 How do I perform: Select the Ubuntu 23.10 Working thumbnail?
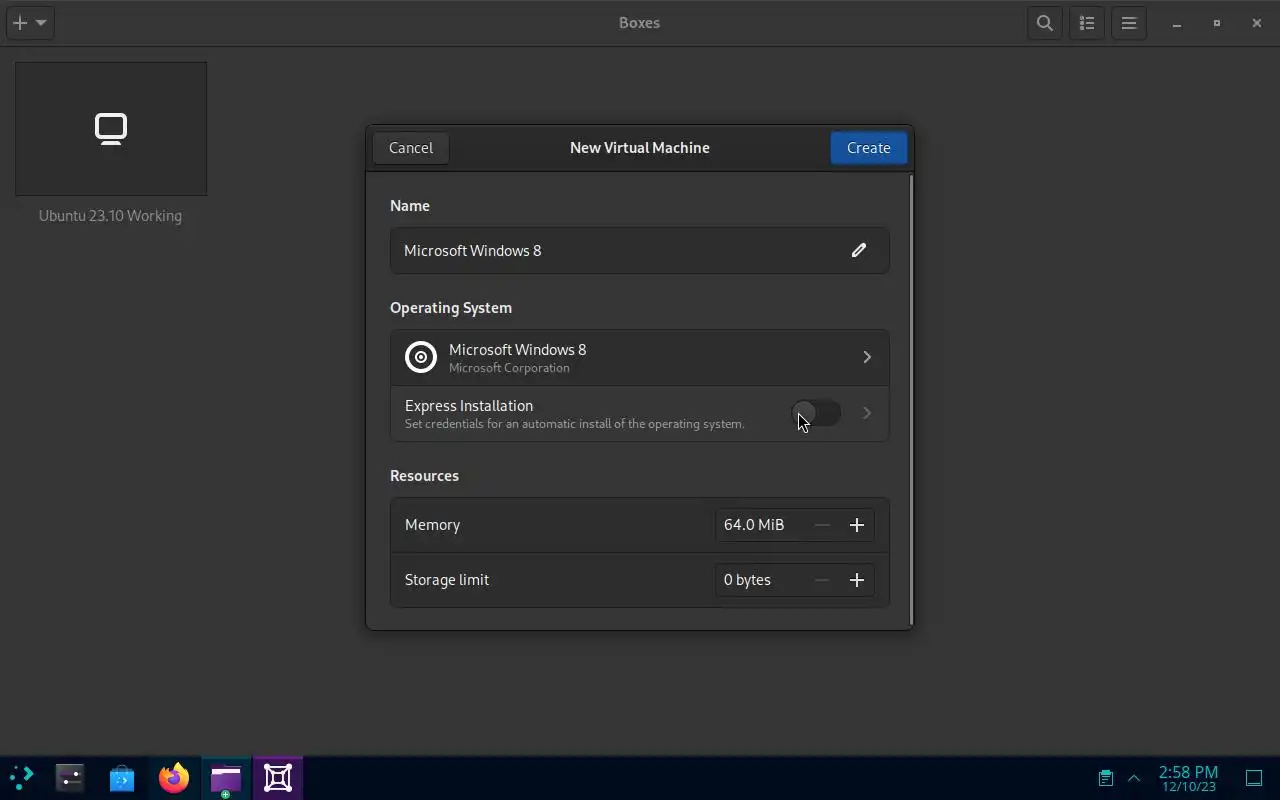click(x=111, y=129)
